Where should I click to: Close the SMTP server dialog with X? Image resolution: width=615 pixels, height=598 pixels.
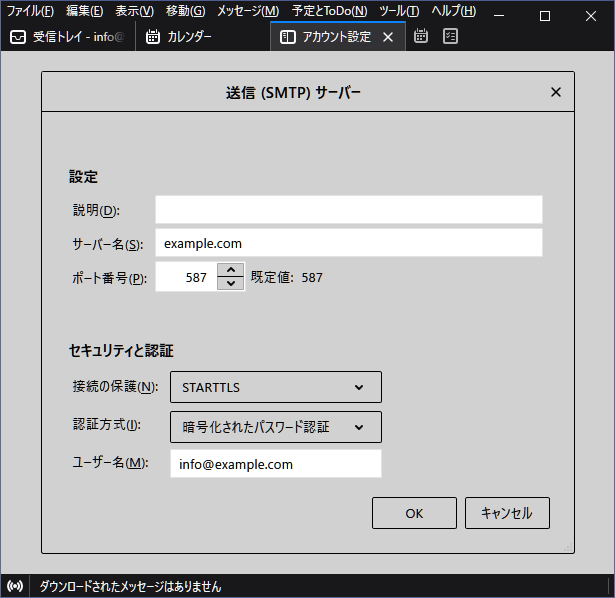[x=556, y=93]
